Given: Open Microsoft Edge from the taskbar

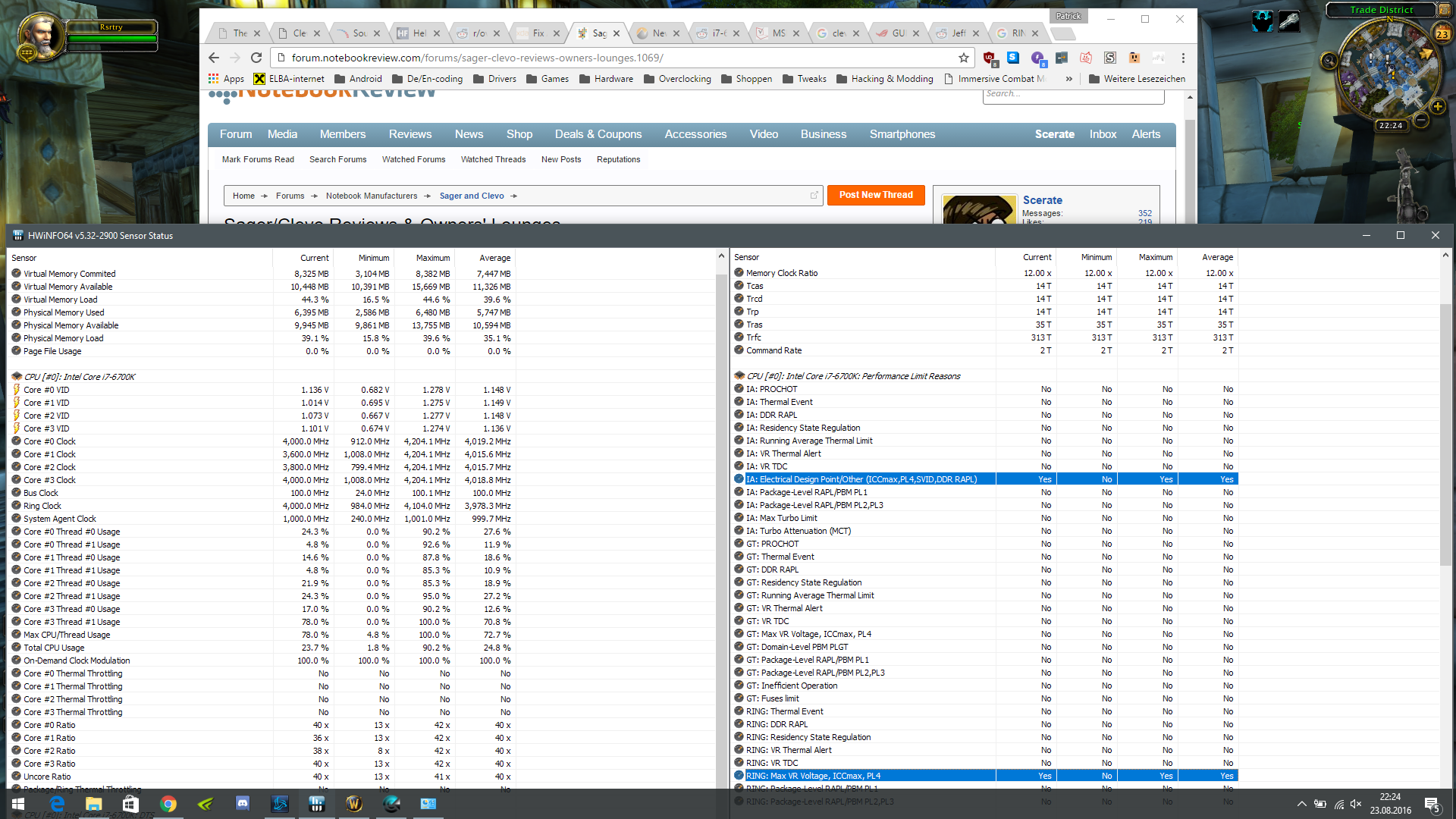Looking at the screenshot, I should pos(57,804).
